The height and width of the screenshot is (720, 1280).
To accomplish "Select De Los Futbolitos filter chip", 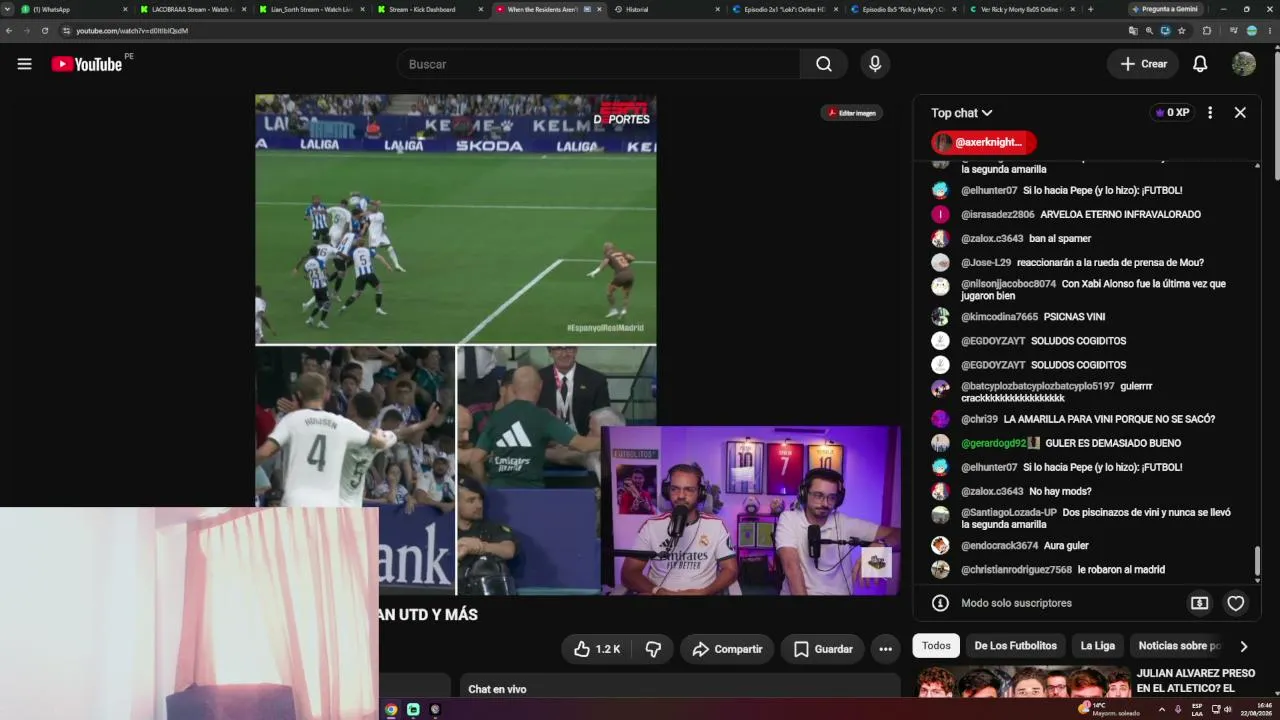I will (1015, 646).
